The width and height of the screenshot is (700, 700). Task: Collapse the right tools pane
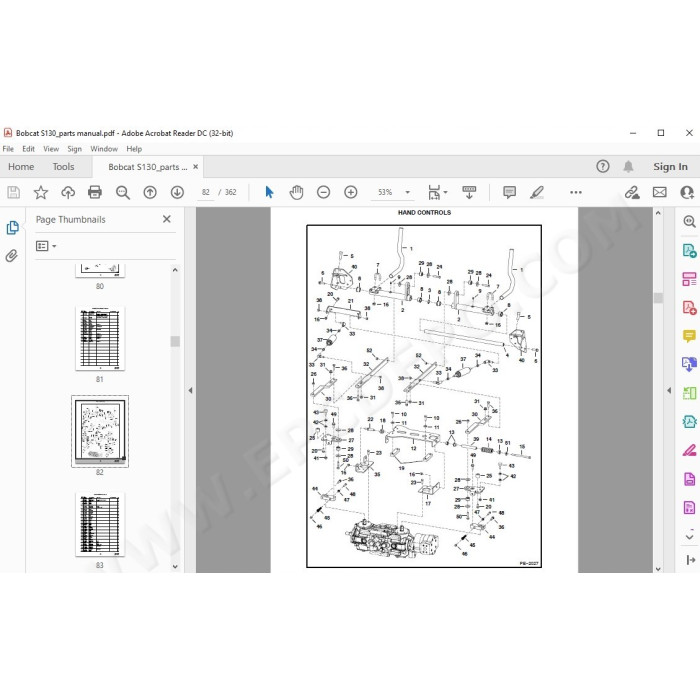pyautogui.click(x=669, y=390)
